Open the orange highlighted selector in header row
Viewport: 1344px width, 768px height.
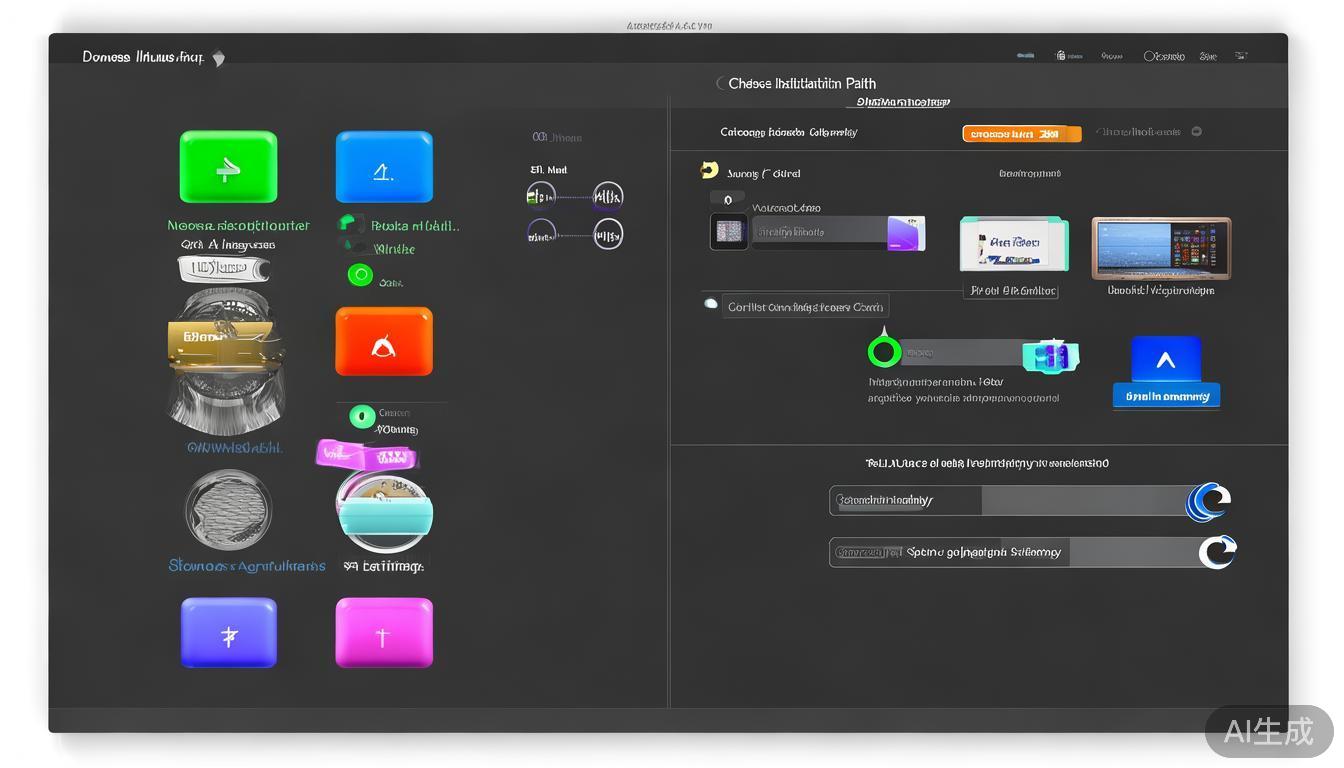coord(1021,134)
